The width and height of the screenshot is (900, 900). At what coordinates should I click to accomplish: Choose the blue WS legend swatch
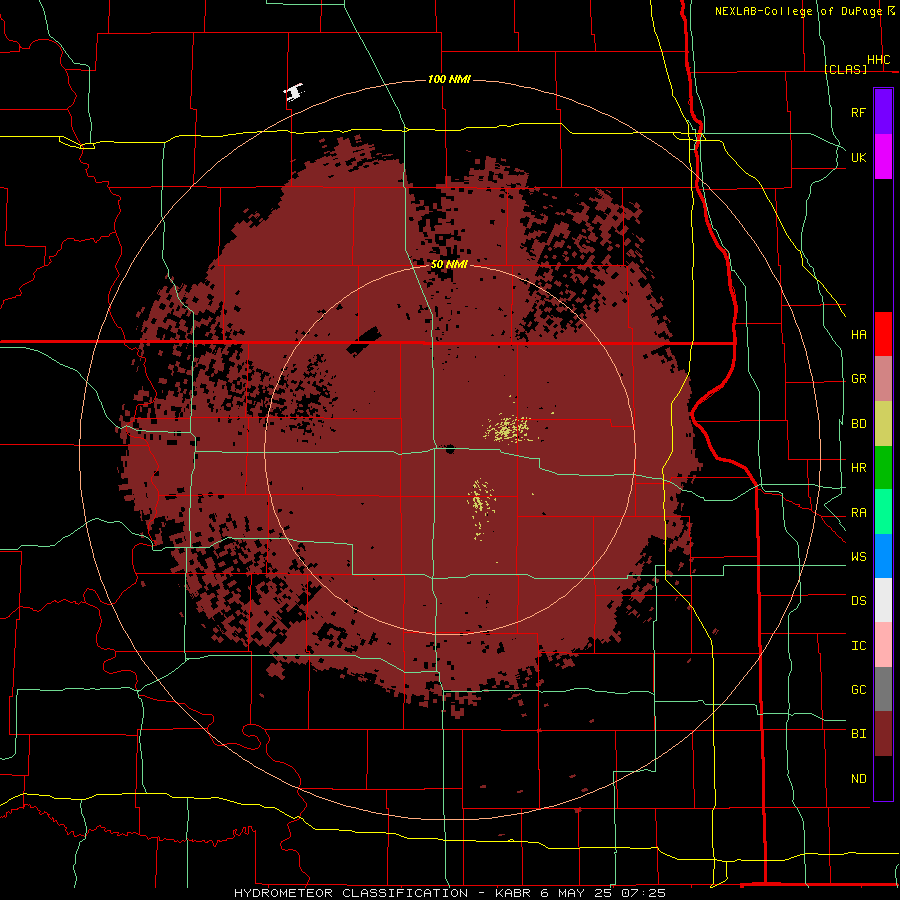point(883,556)
